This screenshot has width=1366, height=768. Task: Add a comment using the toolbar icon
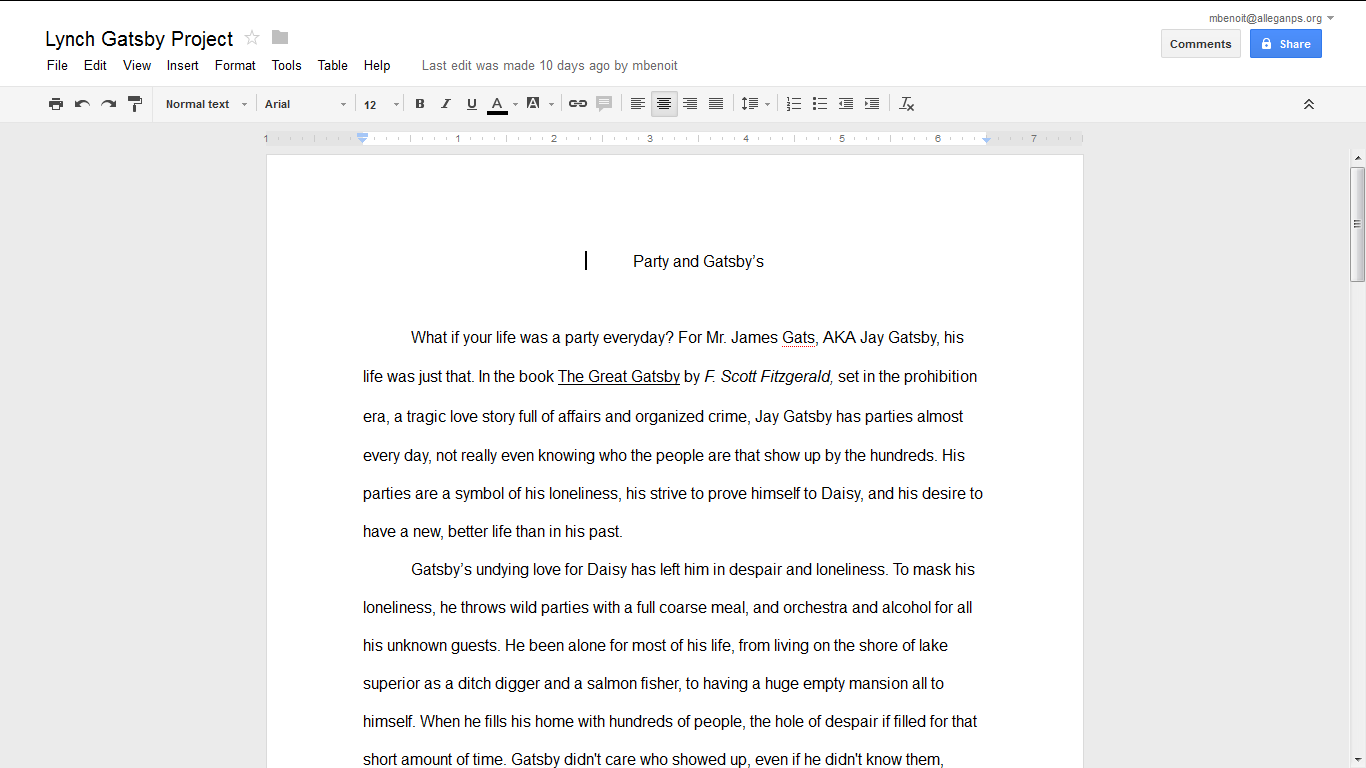pyautogui.click(x=604, y=104)
